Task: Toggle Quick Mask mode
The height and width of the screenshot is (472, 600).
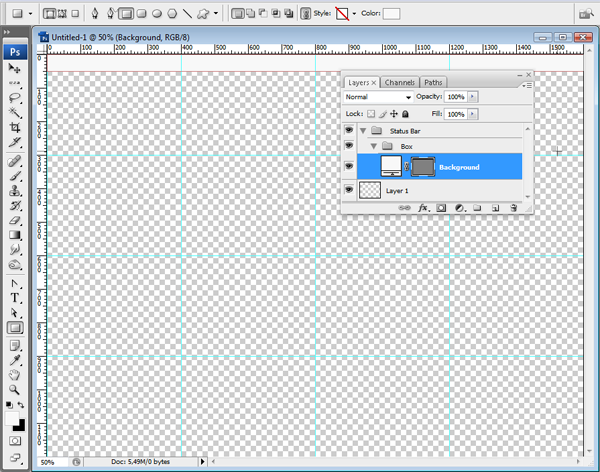Action: coord(15,441)
